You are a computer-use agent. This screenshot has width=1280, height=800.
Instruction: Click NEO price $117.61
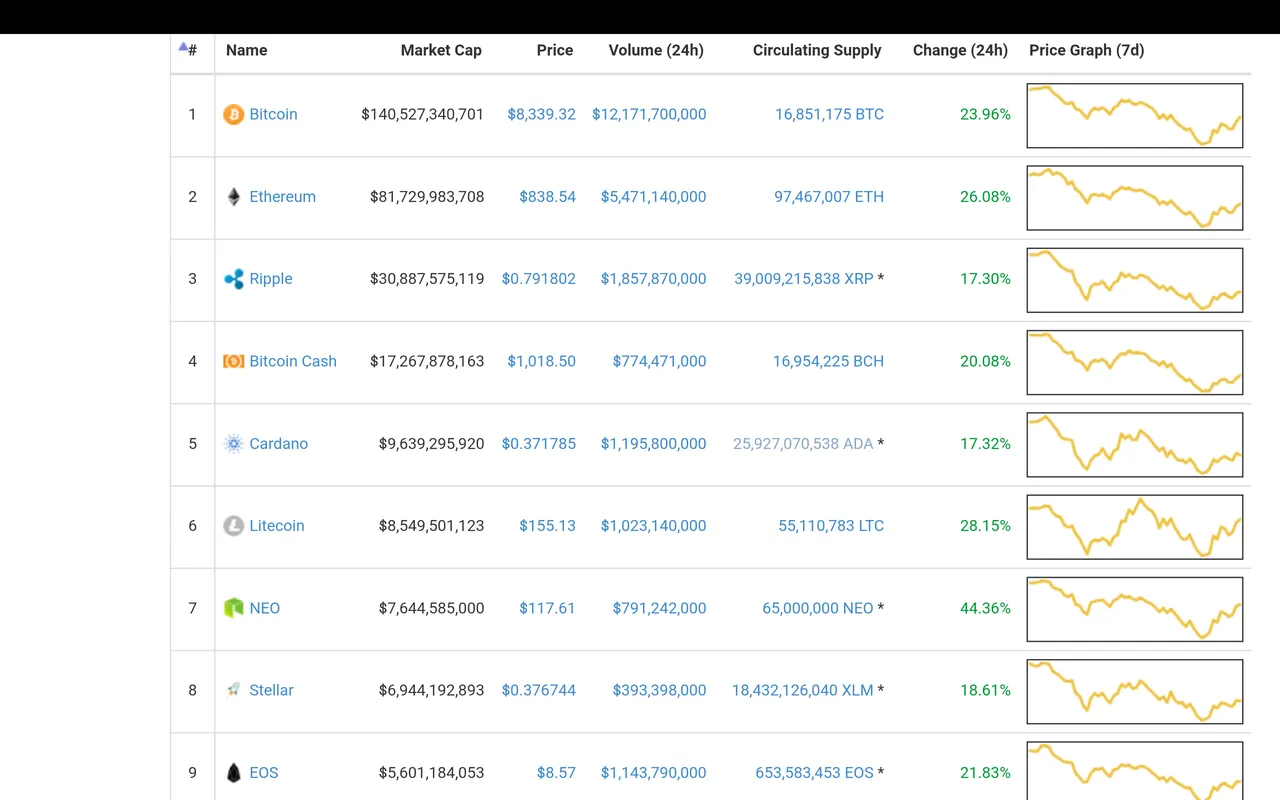tap(547, 608)
